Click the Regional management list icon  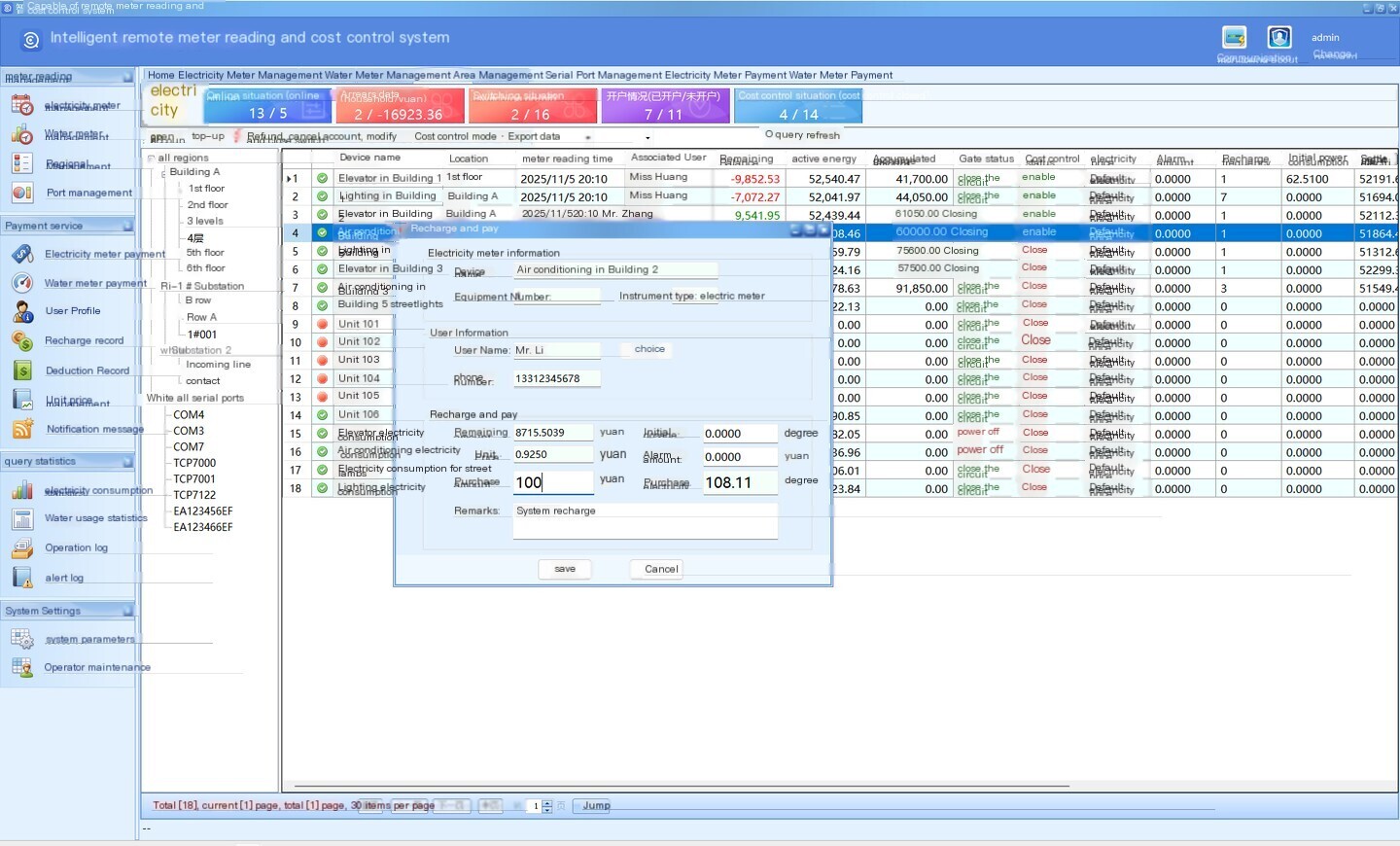(x=22, y=163)
